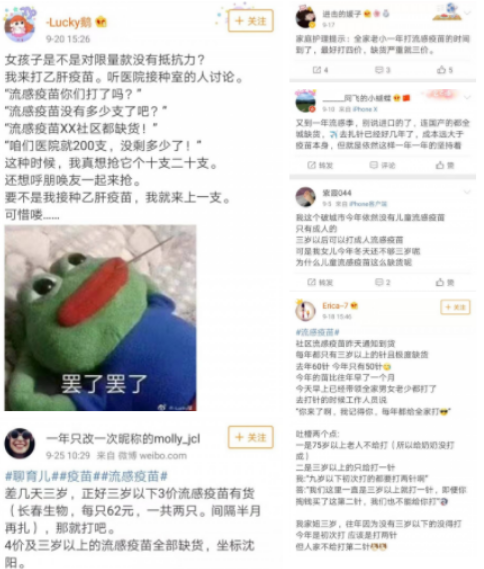The image size is (484, 569).
Task: Repost the iPhone X user's post via 转发
Action: [x=320, y=165]
